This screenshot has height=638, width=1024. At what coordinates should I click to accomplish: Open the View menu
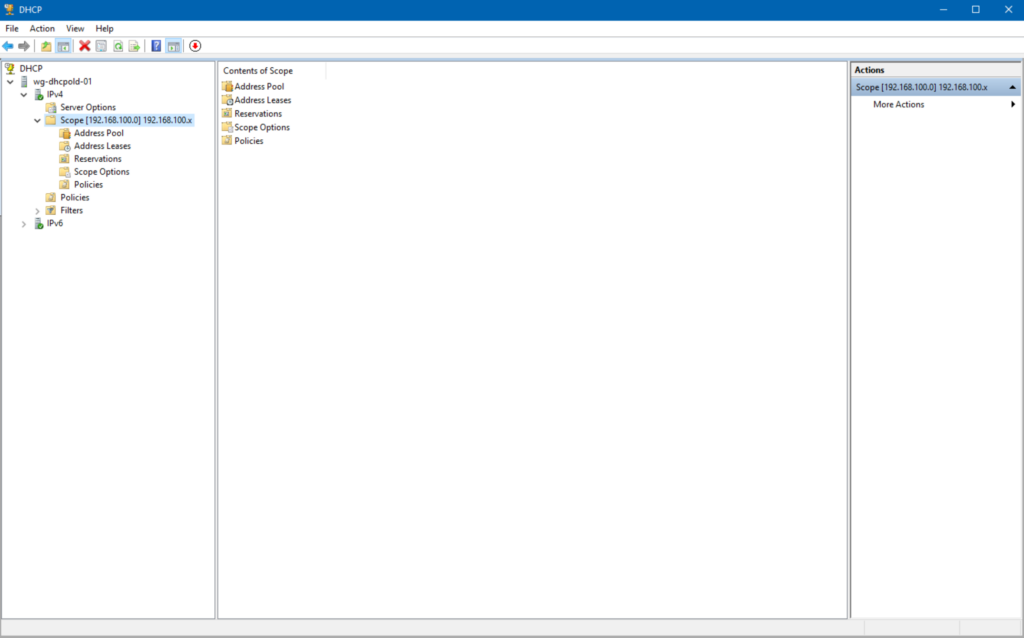pyautogui.click(x=75, y=28)
